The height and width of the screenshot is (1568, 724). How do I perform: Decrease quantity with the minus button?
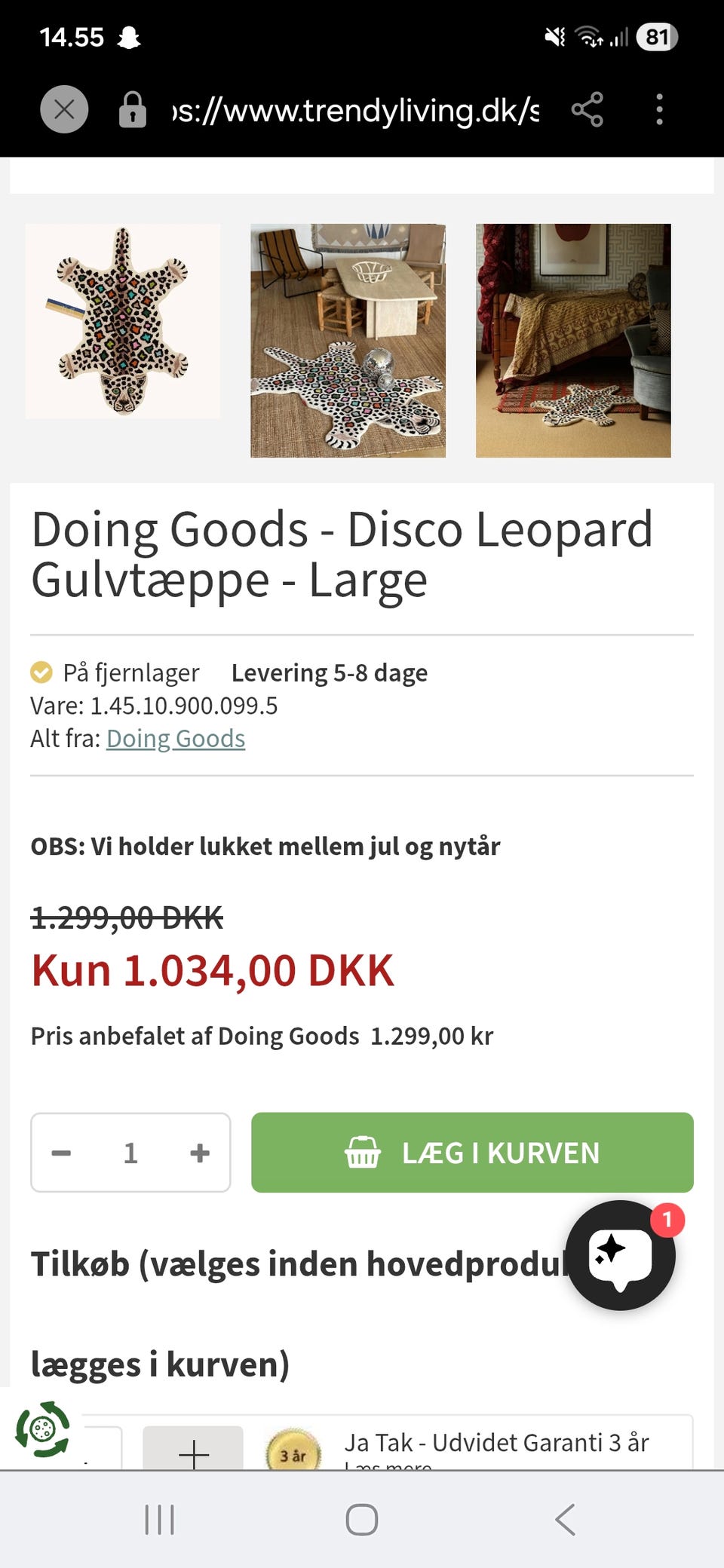click(x=62, y=1153)
